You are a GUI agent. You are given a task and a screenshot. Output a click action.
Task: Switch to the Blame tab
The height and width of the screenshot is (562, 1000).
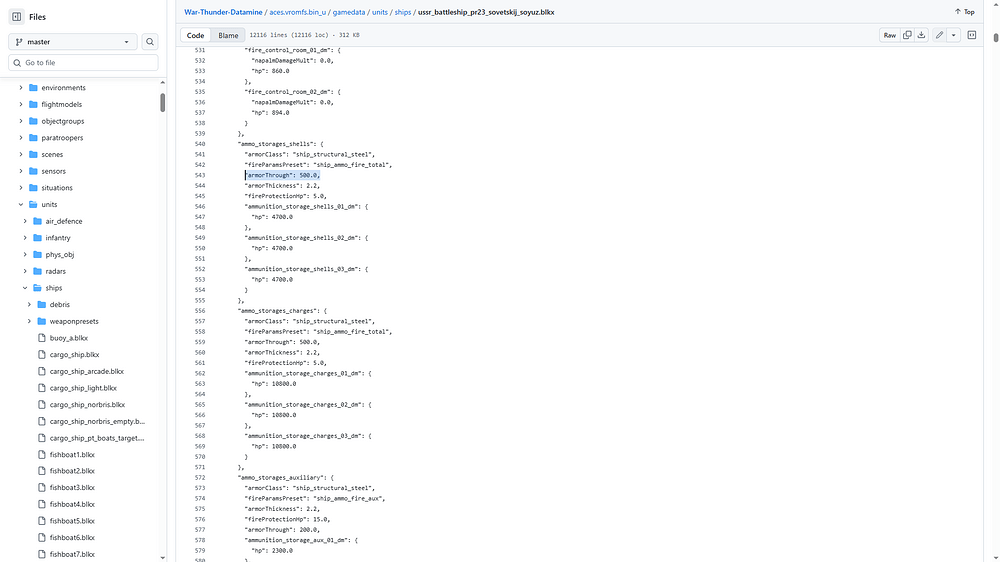[228, 35]
